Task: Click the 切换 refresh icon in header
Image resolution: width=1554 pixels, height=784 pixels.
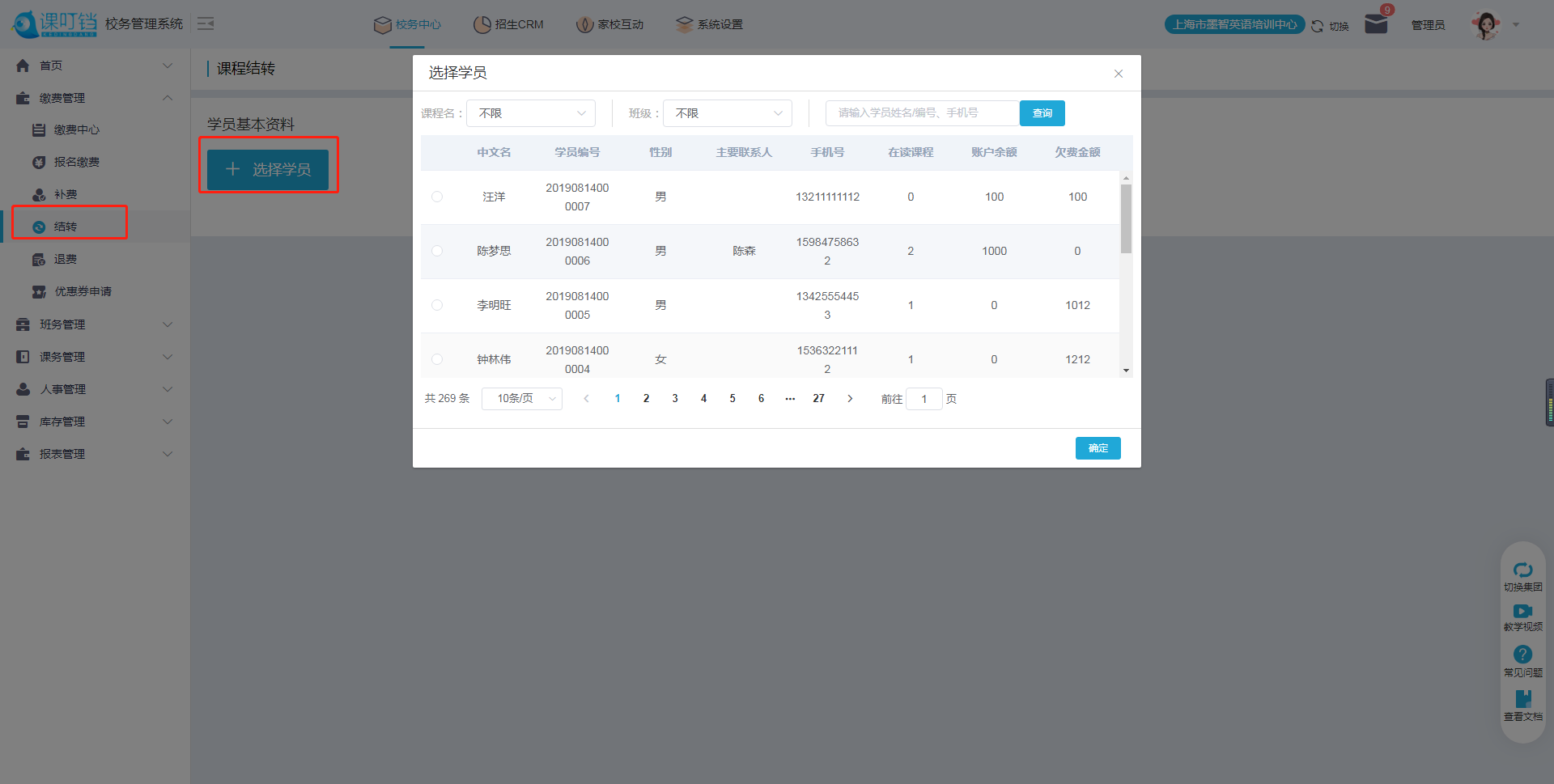Action: pos(1317,26)
